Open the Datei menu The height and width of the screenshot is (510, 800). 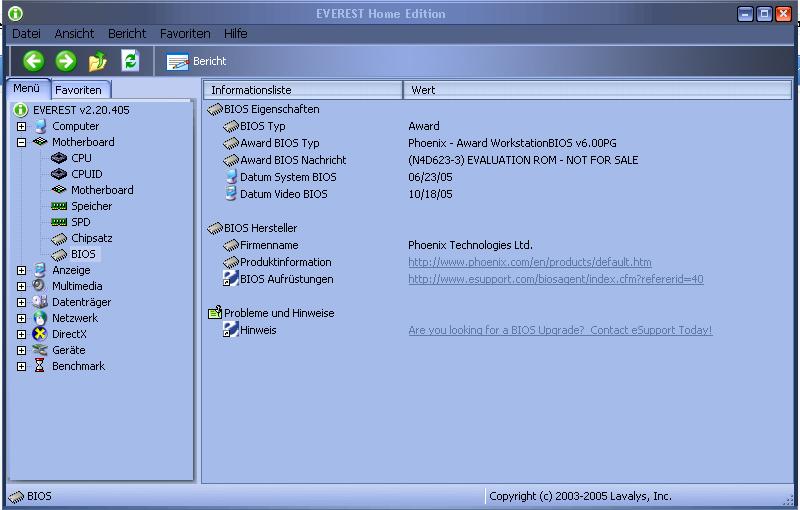(26, 34)
